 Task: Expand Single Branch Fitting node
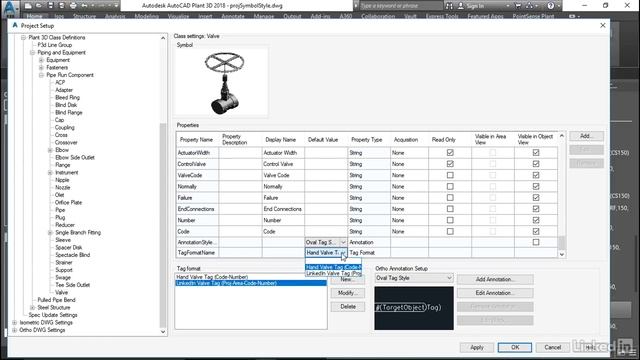50,233
